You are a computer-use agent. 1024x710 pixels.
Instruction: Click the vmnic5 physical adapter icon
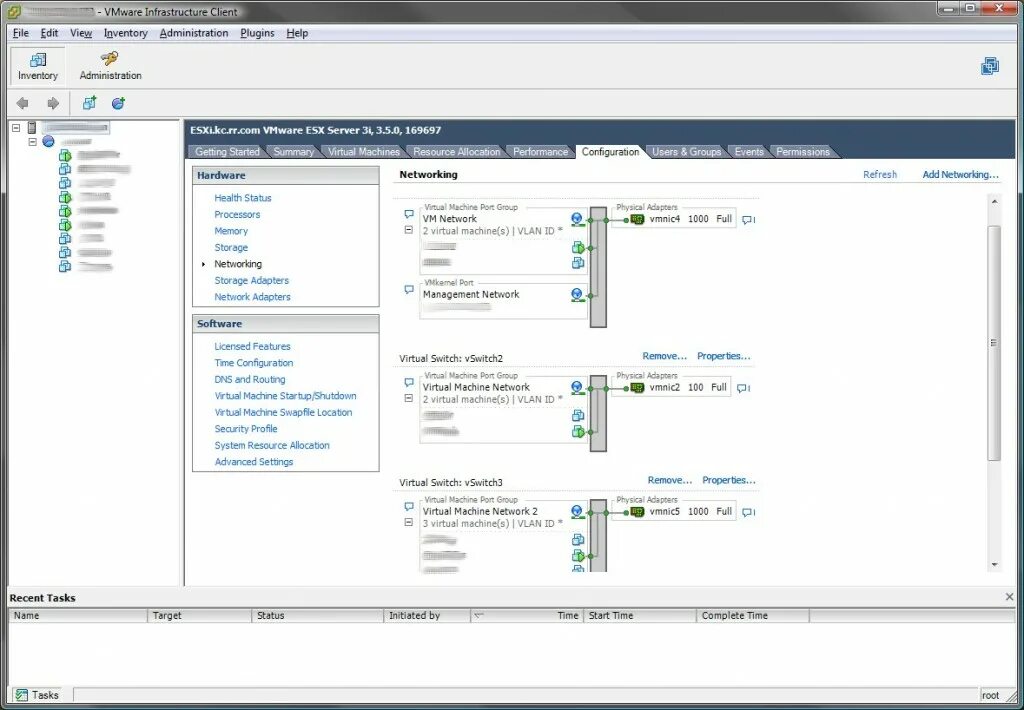click(x=637, y=512)
